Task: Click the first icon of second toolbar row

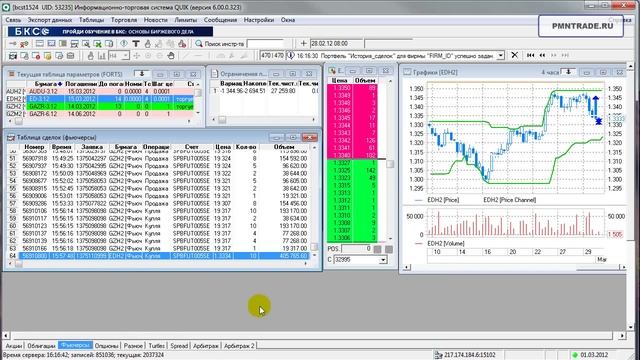Action: 13,56
